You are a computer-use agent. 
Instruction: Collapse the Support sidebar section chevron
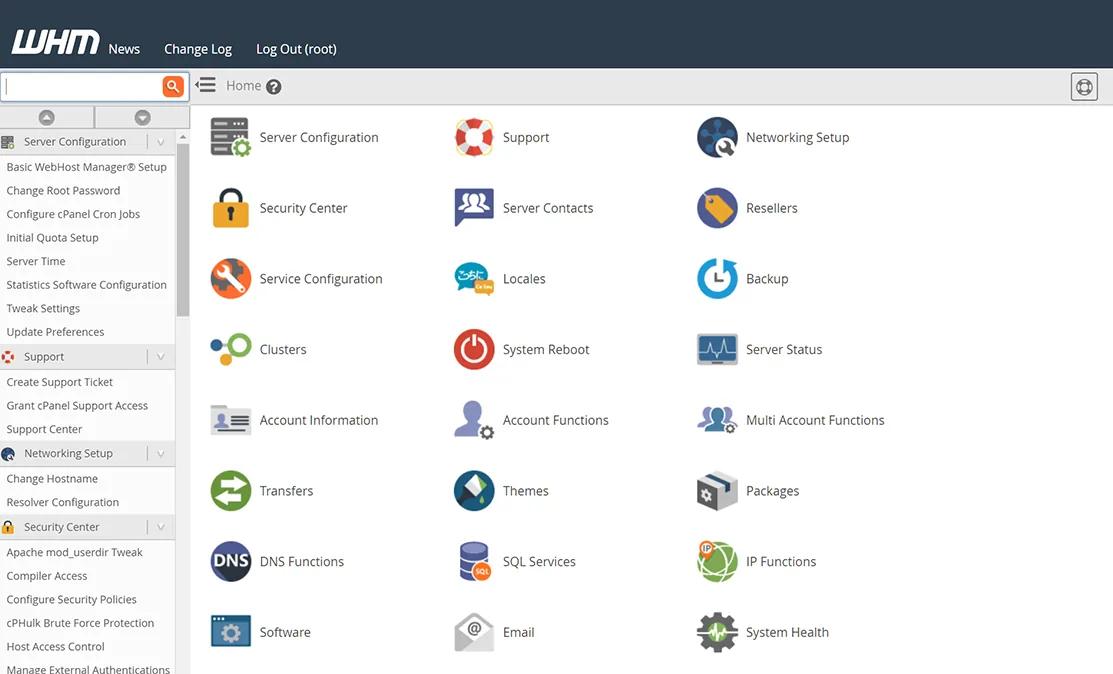tap(160, 357)
